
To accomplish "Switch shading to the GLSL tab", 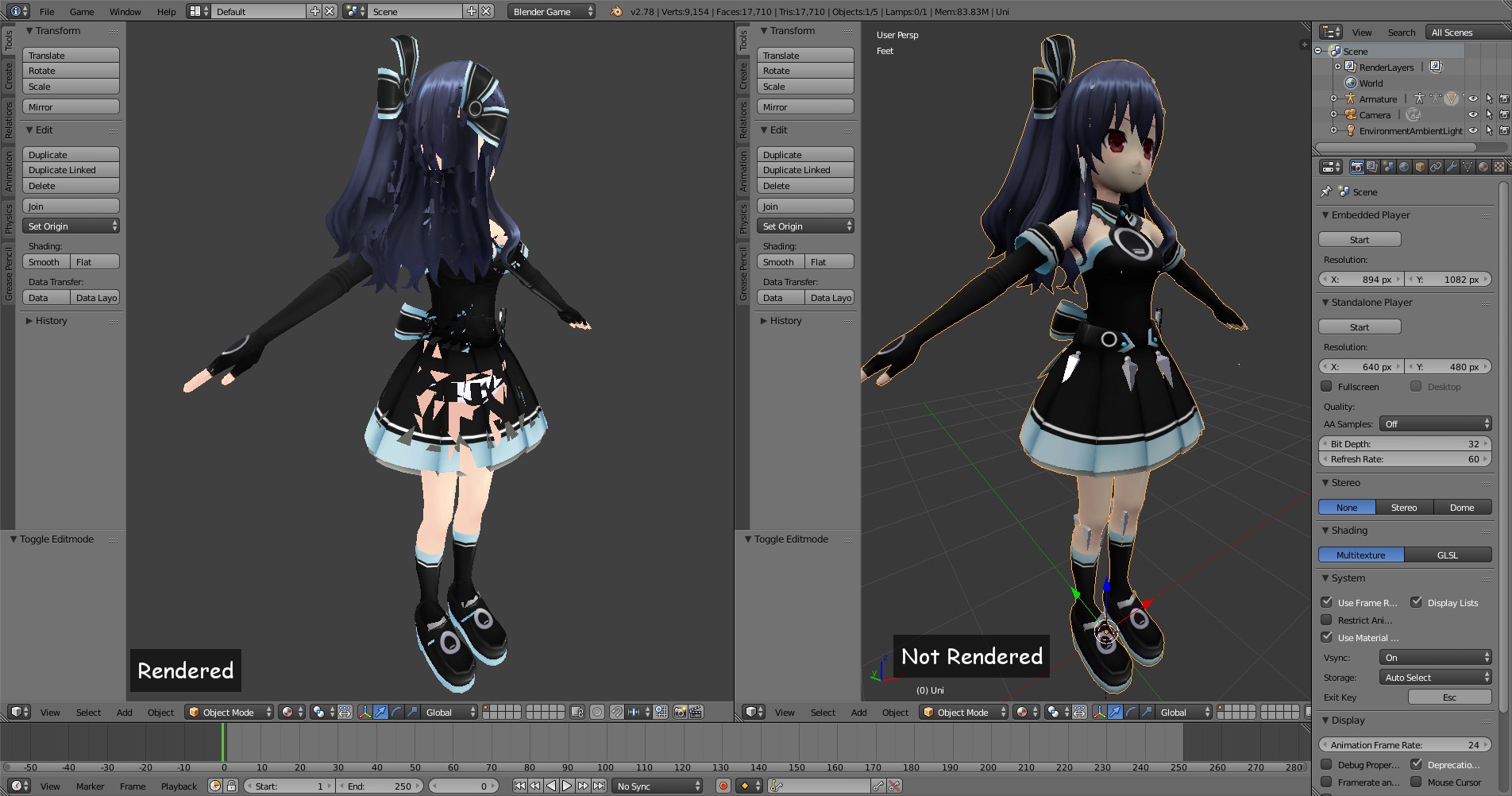I will click(1448, 554).
